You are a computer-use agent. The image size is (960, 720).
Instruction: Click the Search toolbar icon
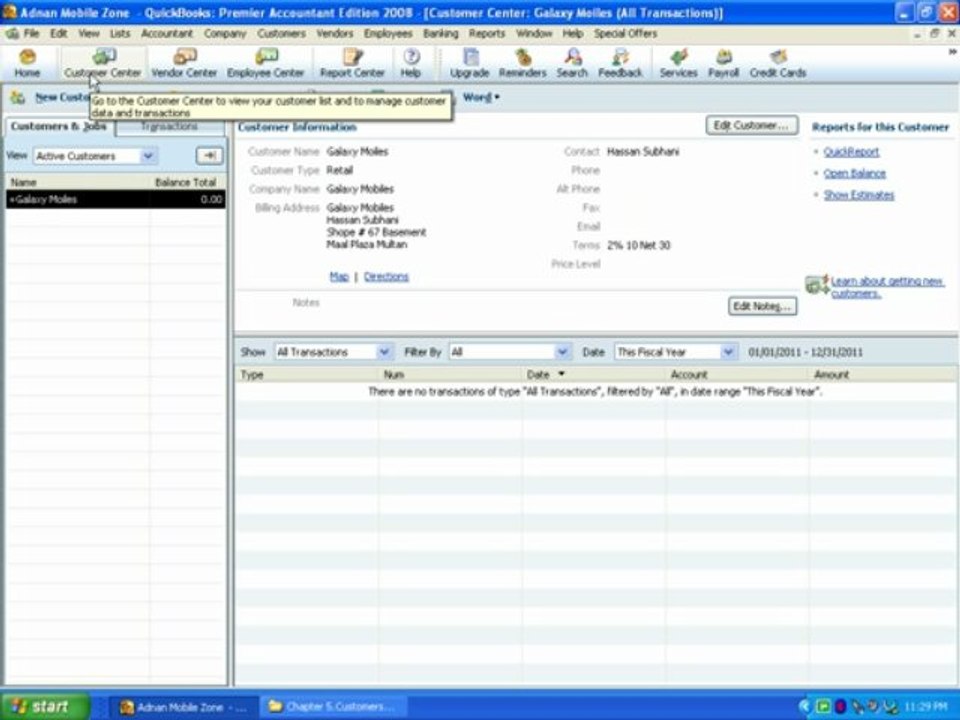point(572,64)
